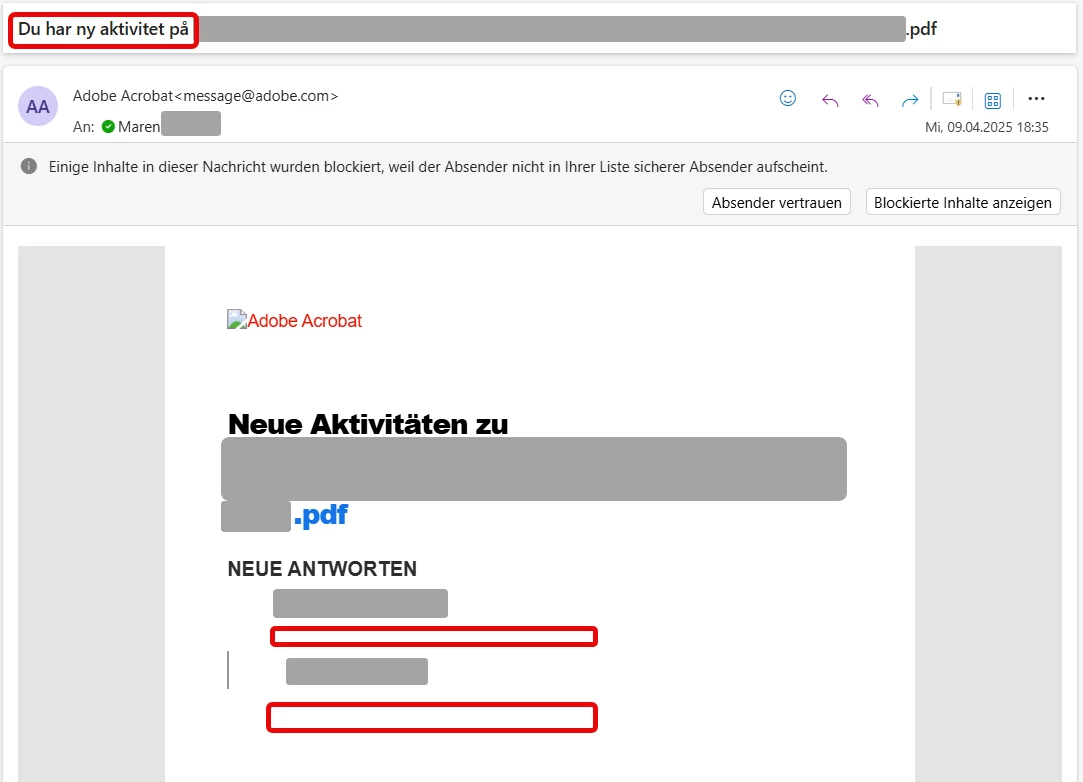The height and width of the screenshot is (782, 1083).
Task: Open the blue .pdf file link
Action: (x=320, y=515)
